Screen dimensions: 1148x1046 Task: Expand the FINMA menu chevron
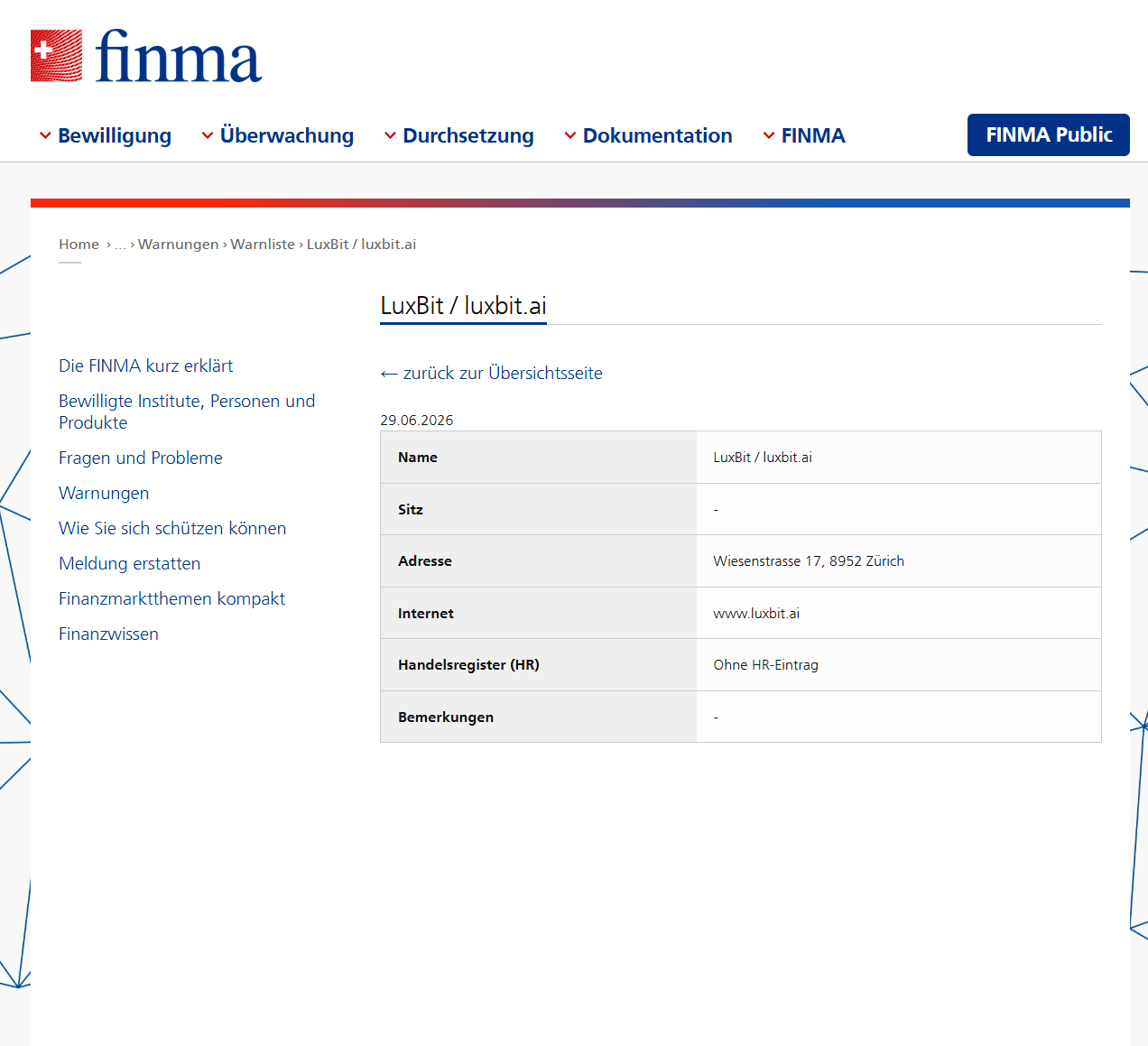pyautogui.click(x=769, y=135)
